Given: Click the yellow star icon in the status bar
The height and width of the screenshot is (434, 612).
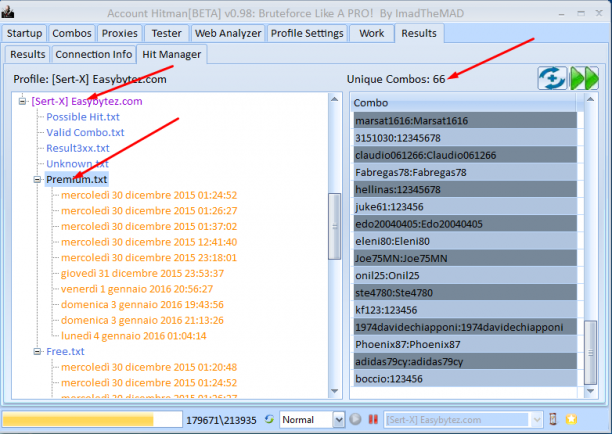Looking at the screenshot, I should coord(571,419).
